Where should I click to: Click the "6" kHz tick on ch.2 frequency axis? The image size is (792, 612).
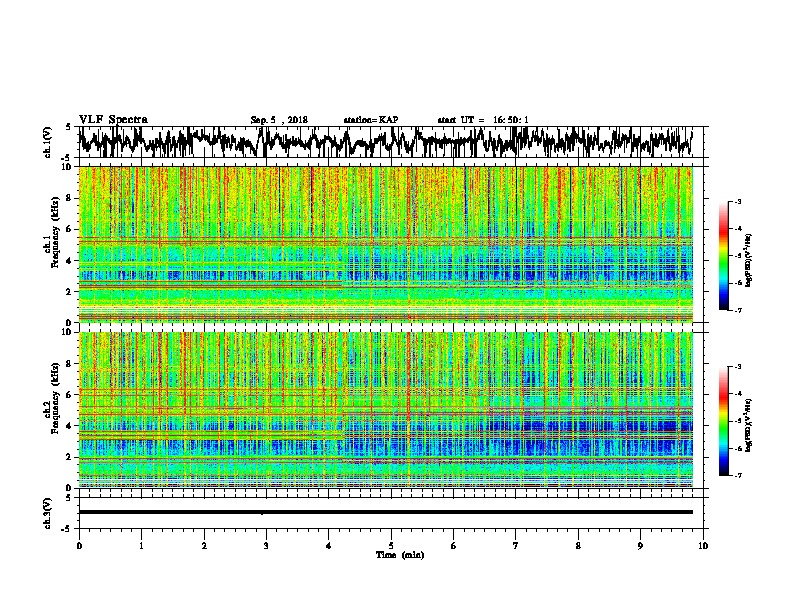pyautogui.click(x=69, y=395)
